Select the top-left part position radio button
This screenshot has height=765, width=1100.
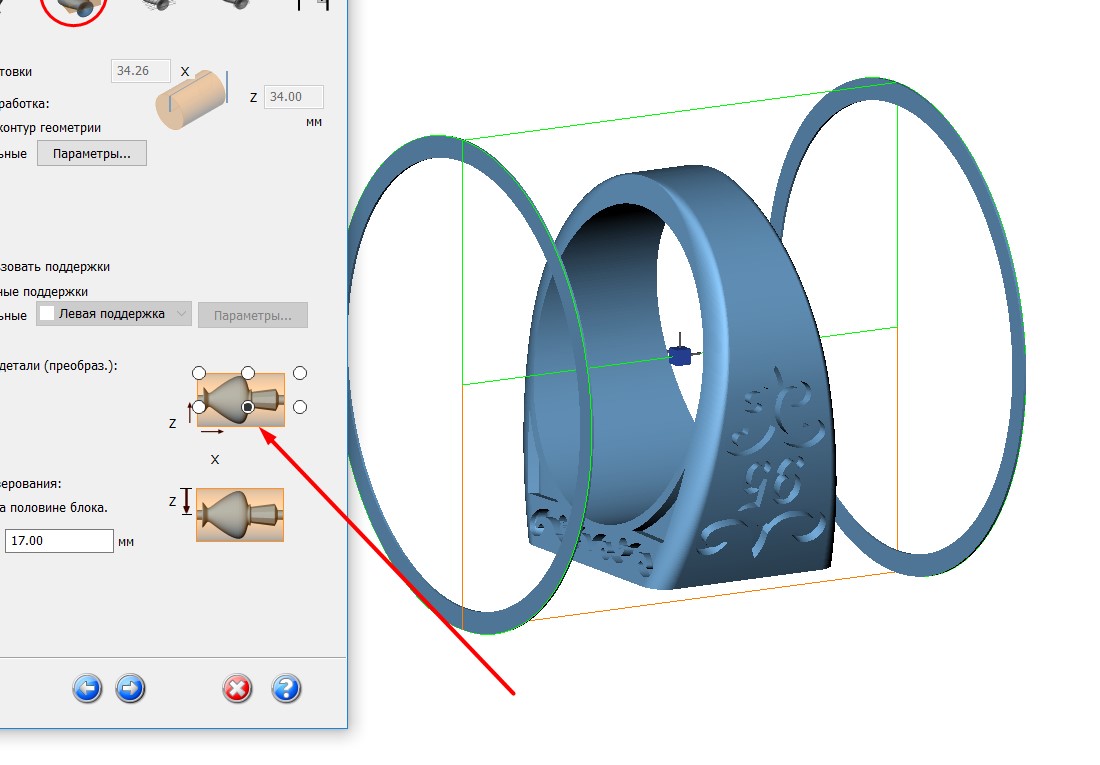pos(199,373)
